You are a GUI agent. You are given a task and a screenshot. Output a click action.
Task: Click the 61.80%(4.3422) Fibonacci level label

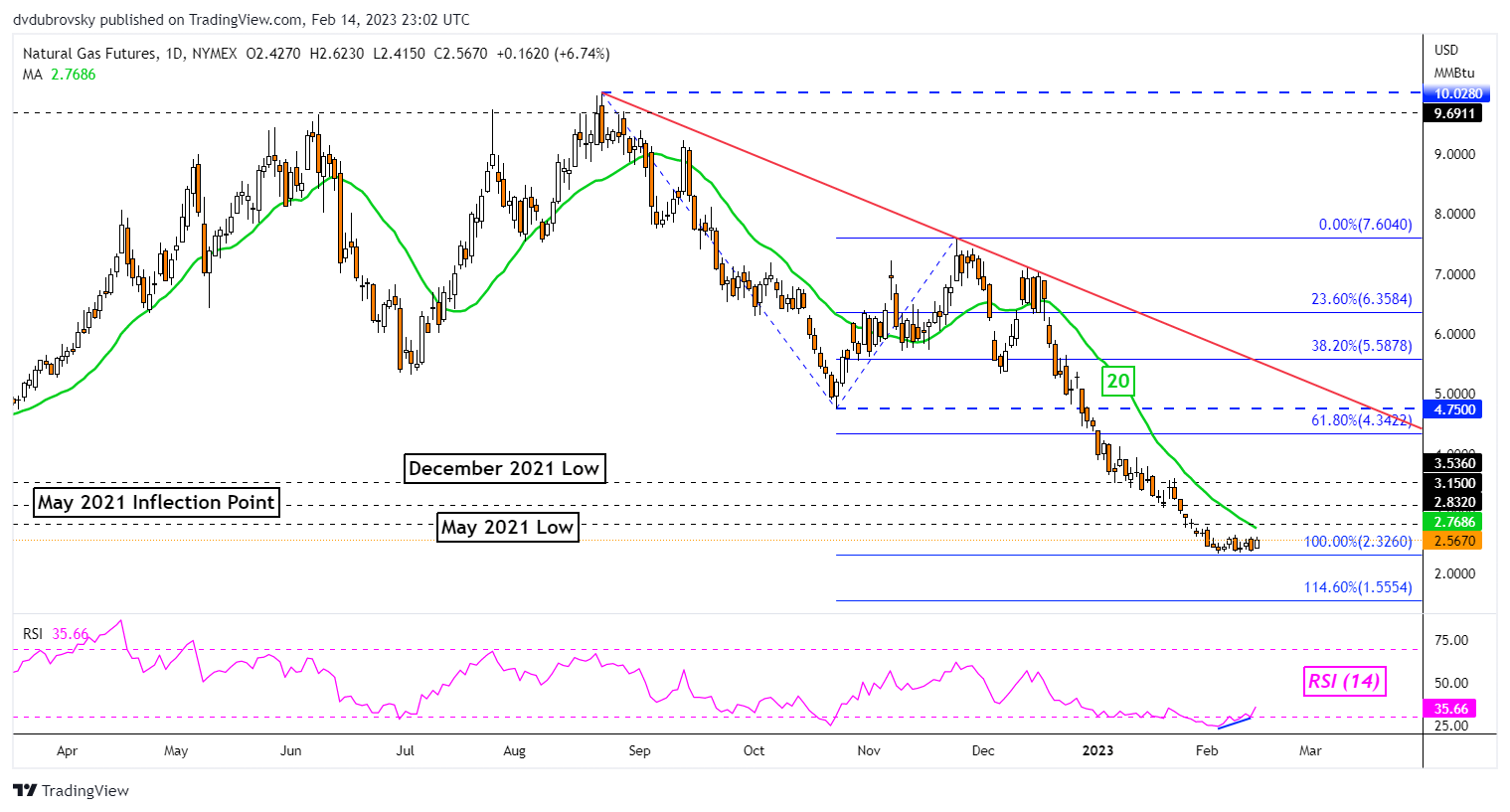tap(1361, 420)
